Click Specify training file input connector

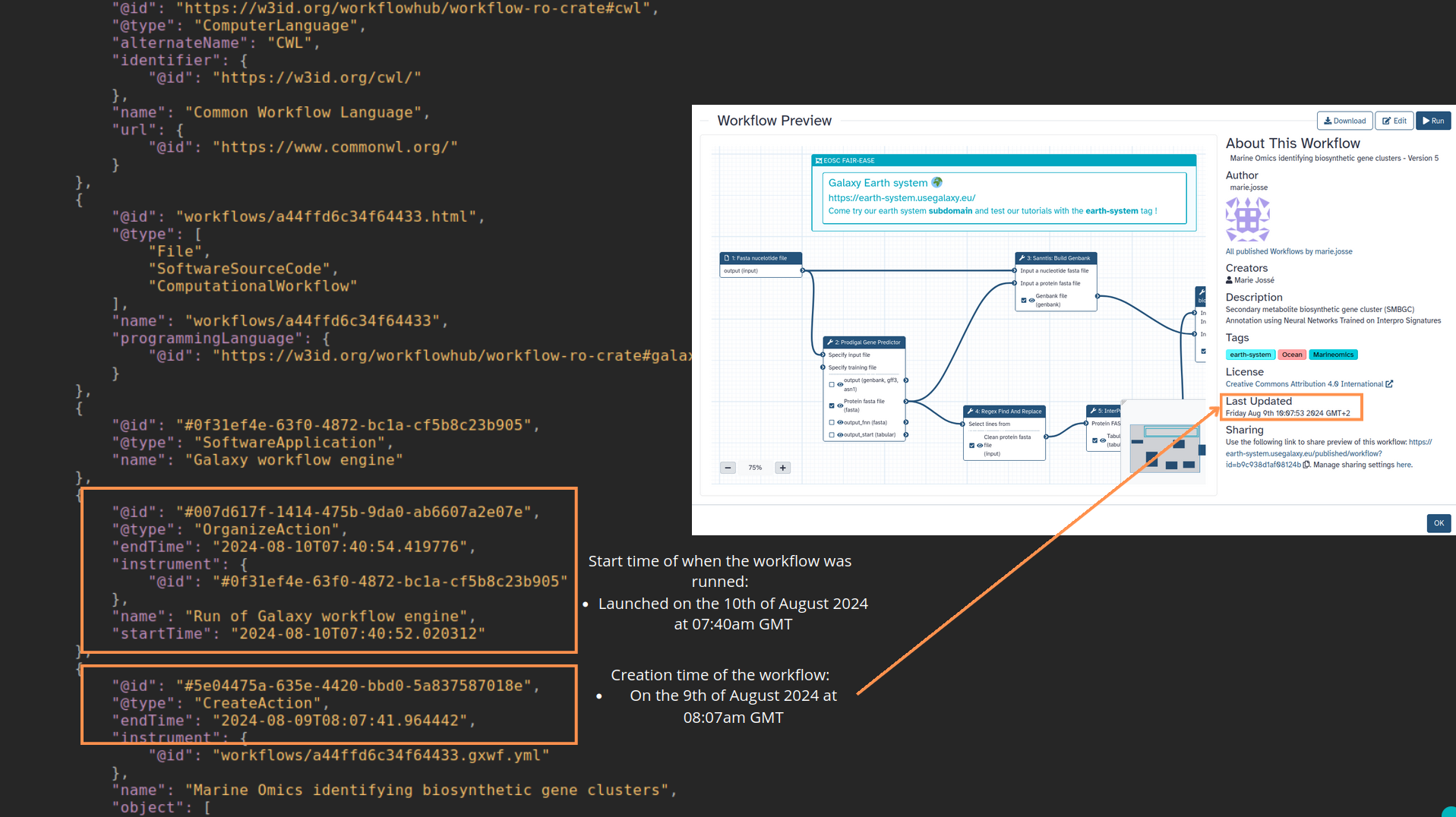pyautogui.click(x=823, y=367)
